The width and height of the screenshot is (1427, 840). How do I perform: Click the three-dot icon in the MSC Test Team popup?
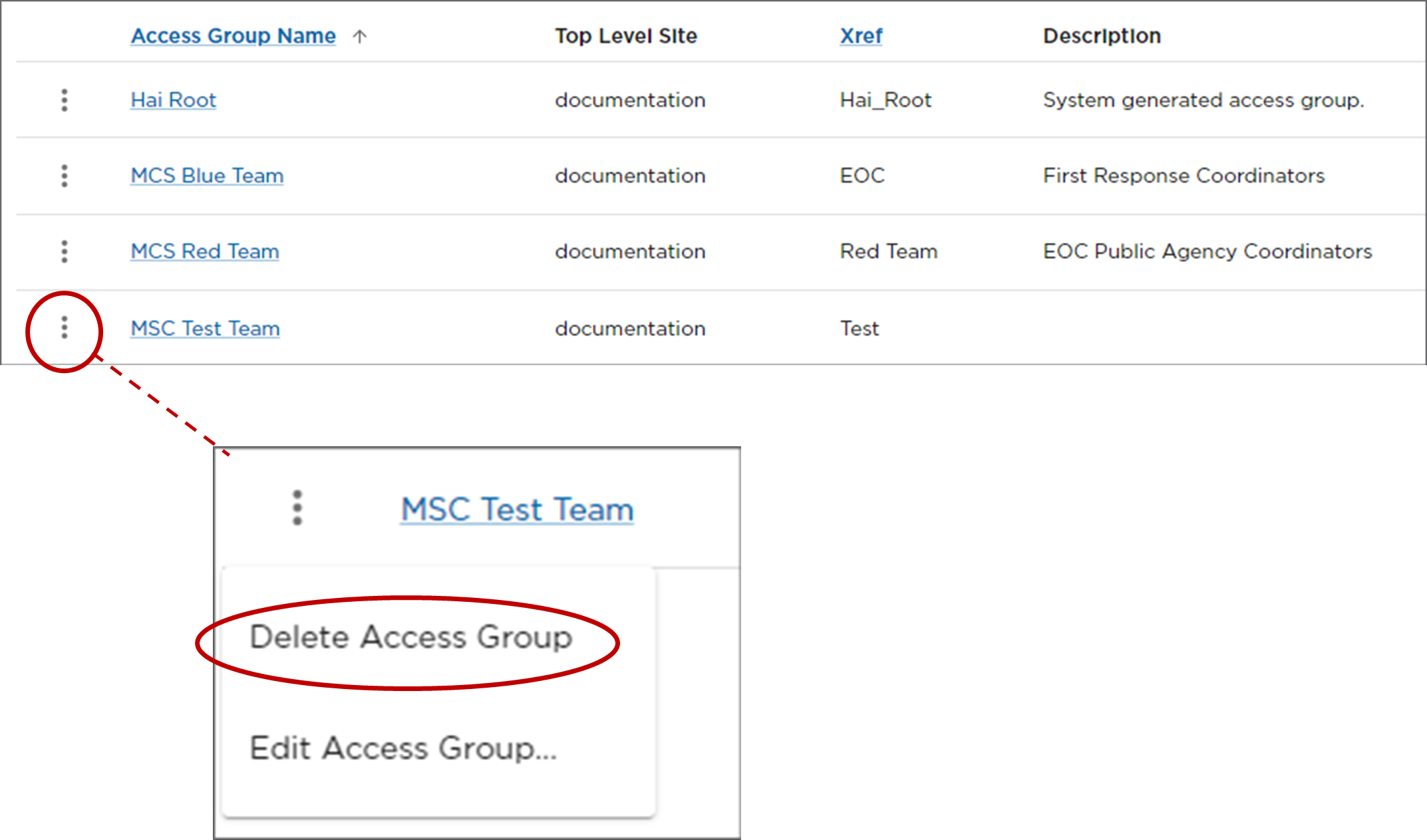[x=297, y=507]
